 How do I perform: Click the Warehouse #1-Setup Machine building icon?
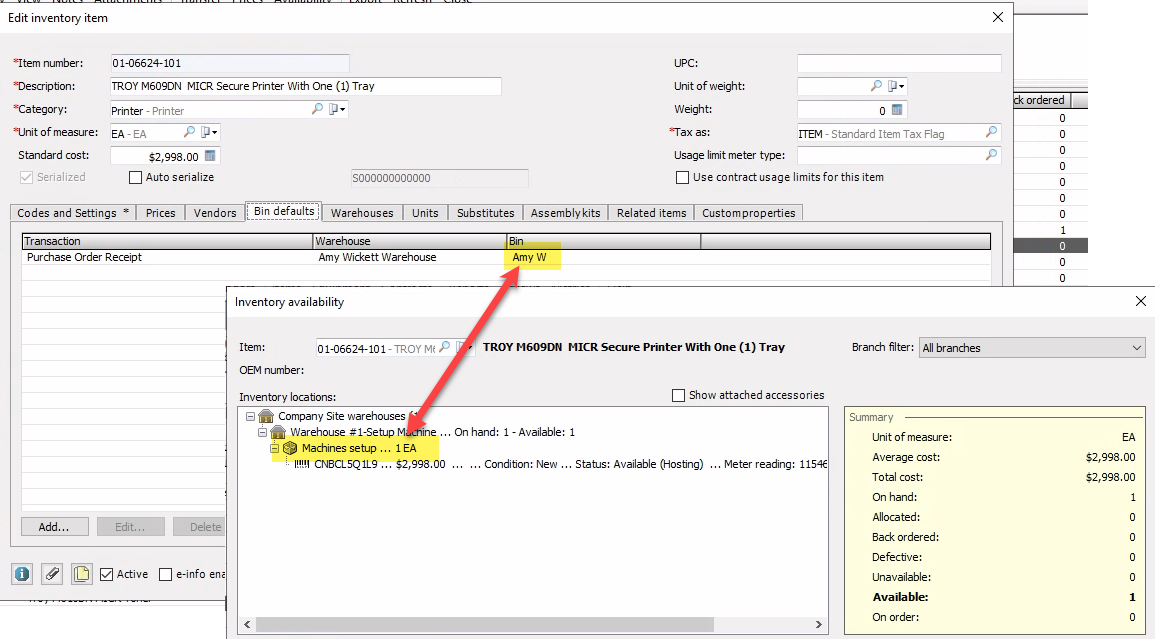tap(278, 432)
